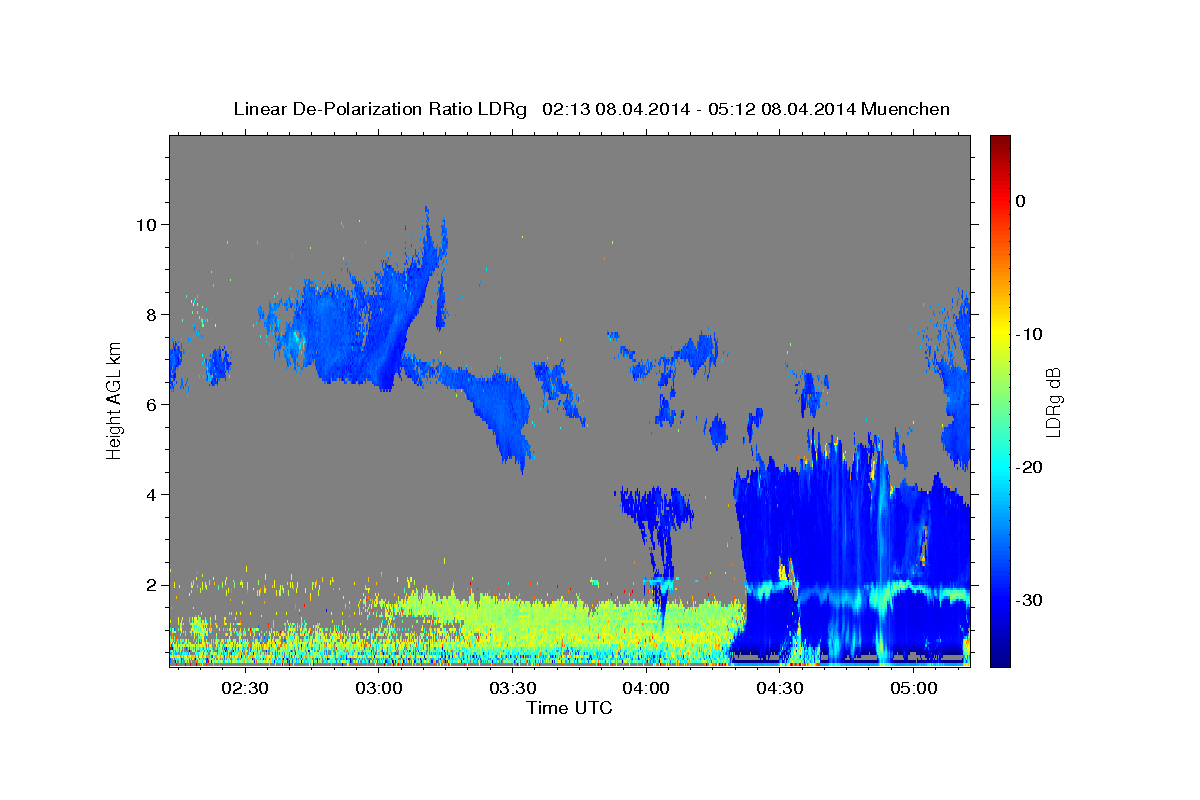1200x800 pixels.
Task: Click the height axis label '6'
Action: tap(150, 405)
